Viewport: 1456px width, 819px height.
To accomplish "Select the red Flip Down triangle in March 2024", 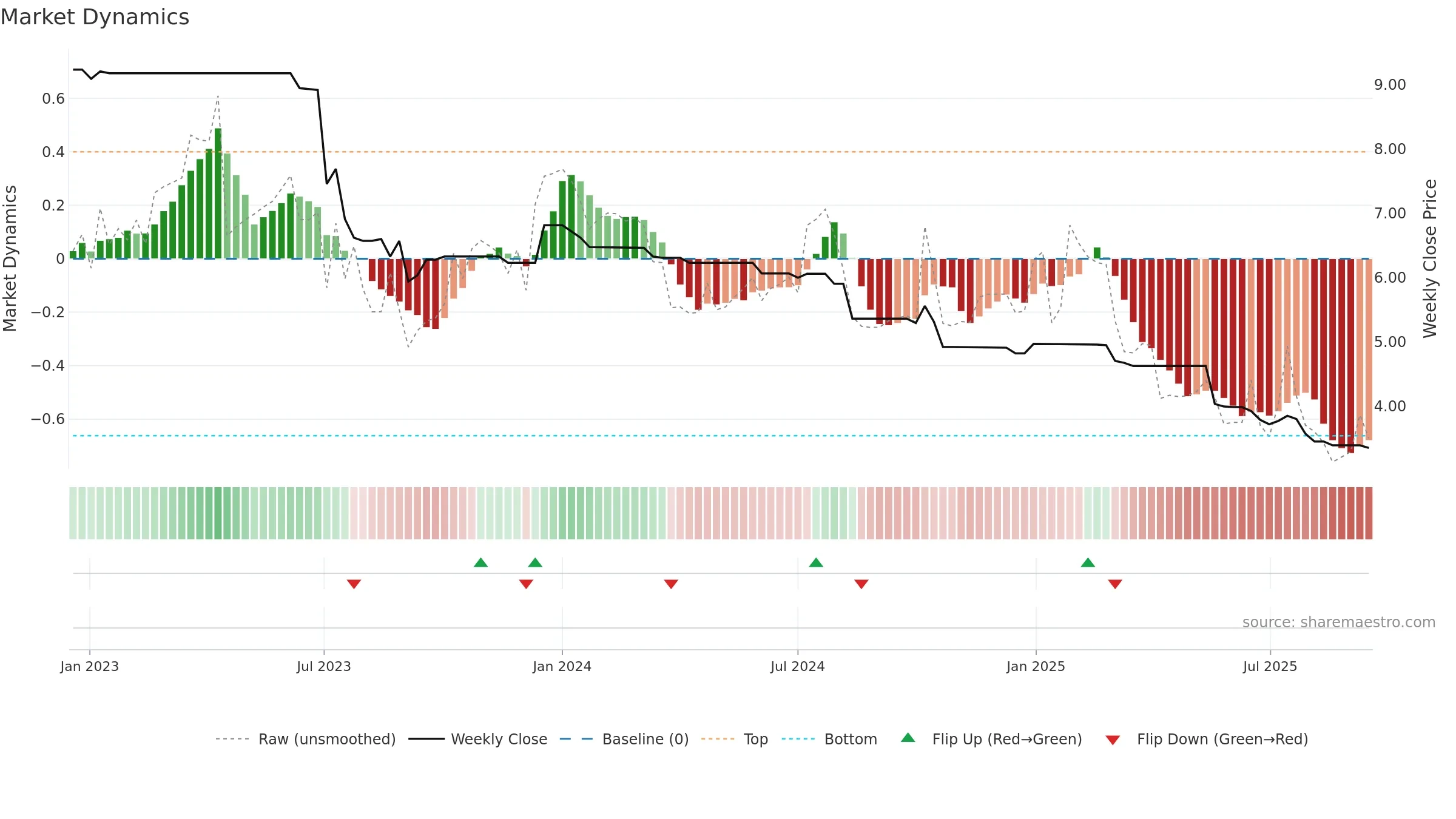I will 671,584.
